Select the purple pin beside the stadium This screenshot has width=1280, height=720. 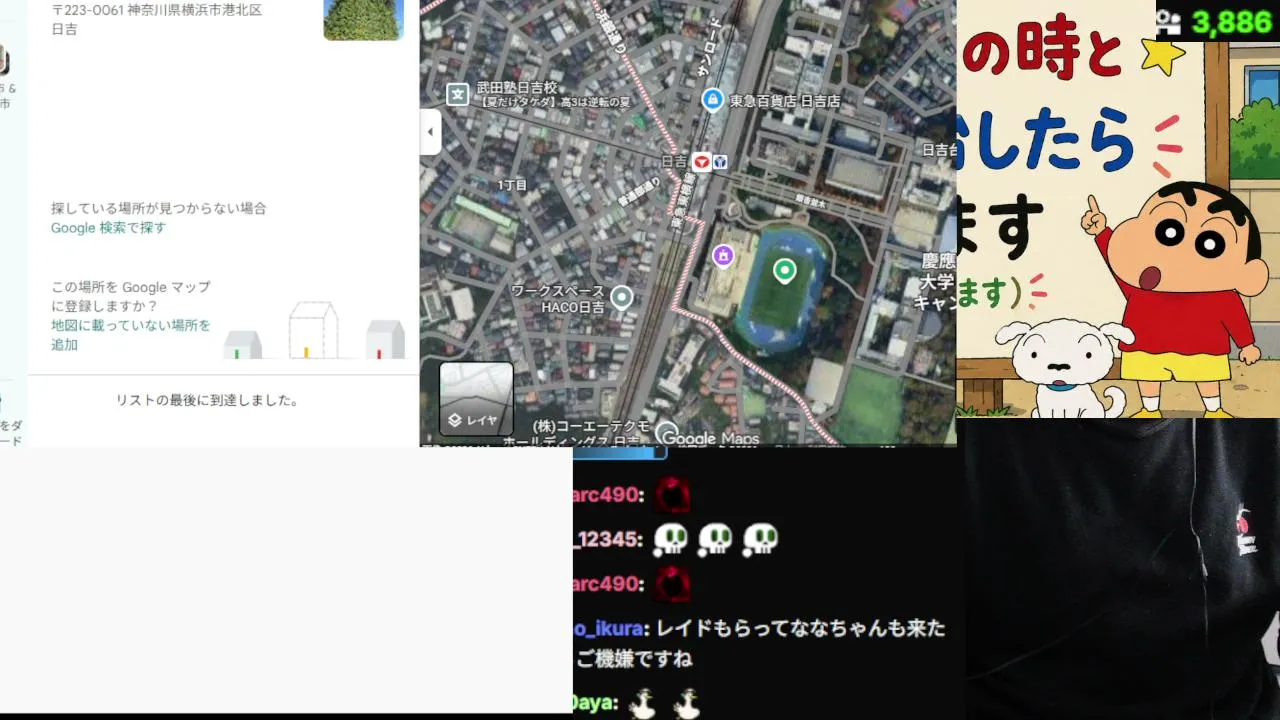pyautogui.click(x=723, y=256)
